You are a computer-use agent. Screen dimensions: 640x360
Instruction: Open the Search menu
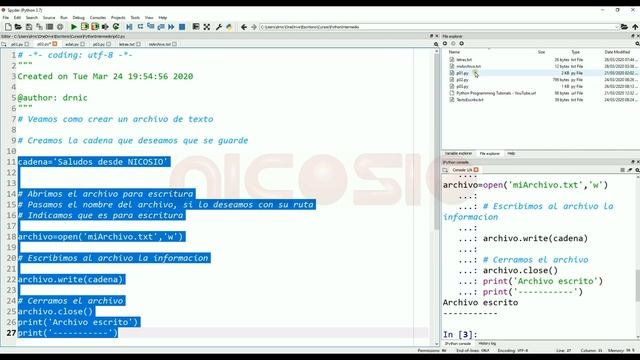tap(31, 18)
